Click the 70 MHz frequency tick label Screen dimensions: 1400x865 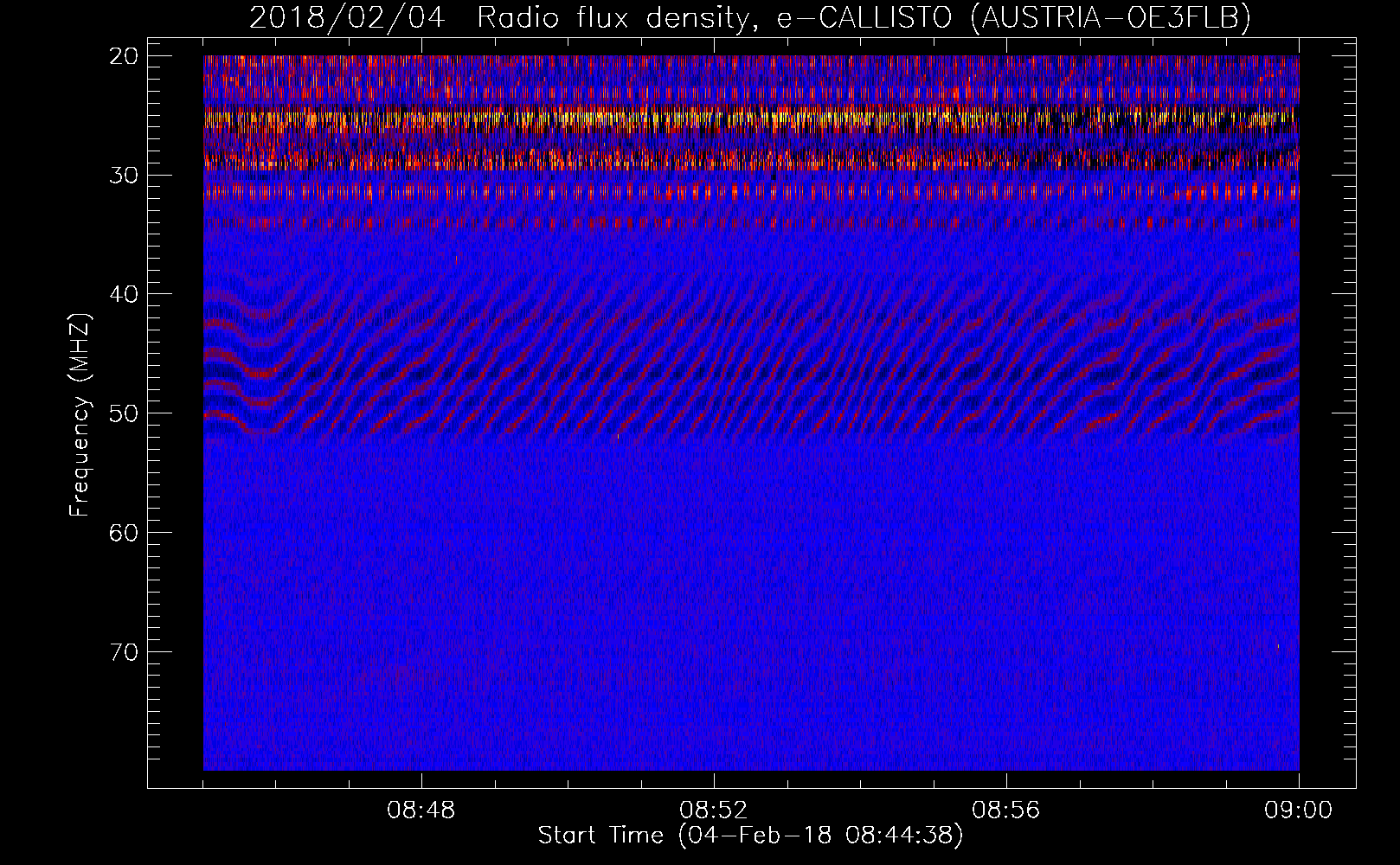click(x=125, y=651)
